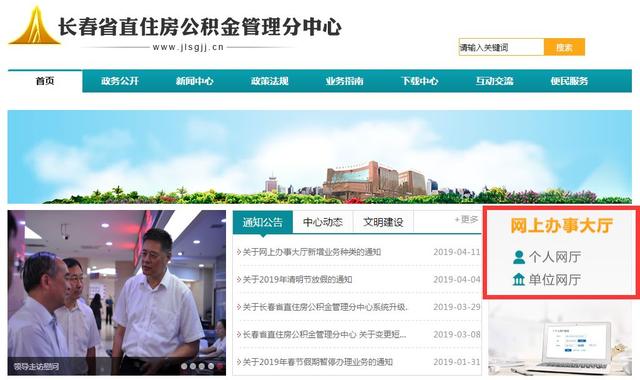The width and height of the screenshot is (640, 380).
Task: Focus the 请输入关键词 search field
Action: pyautogui.click(x=501, y=47)
